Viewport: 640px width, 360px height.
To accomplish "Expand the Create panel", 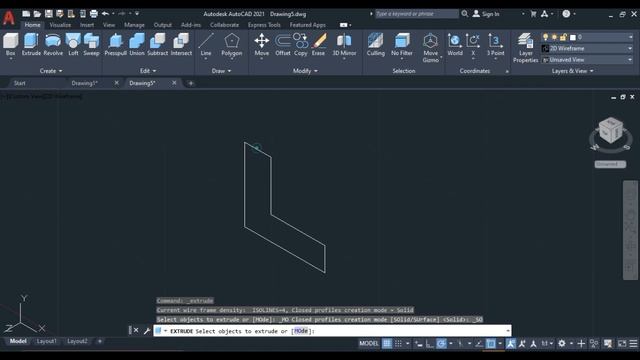I will [x=51, y=71].
